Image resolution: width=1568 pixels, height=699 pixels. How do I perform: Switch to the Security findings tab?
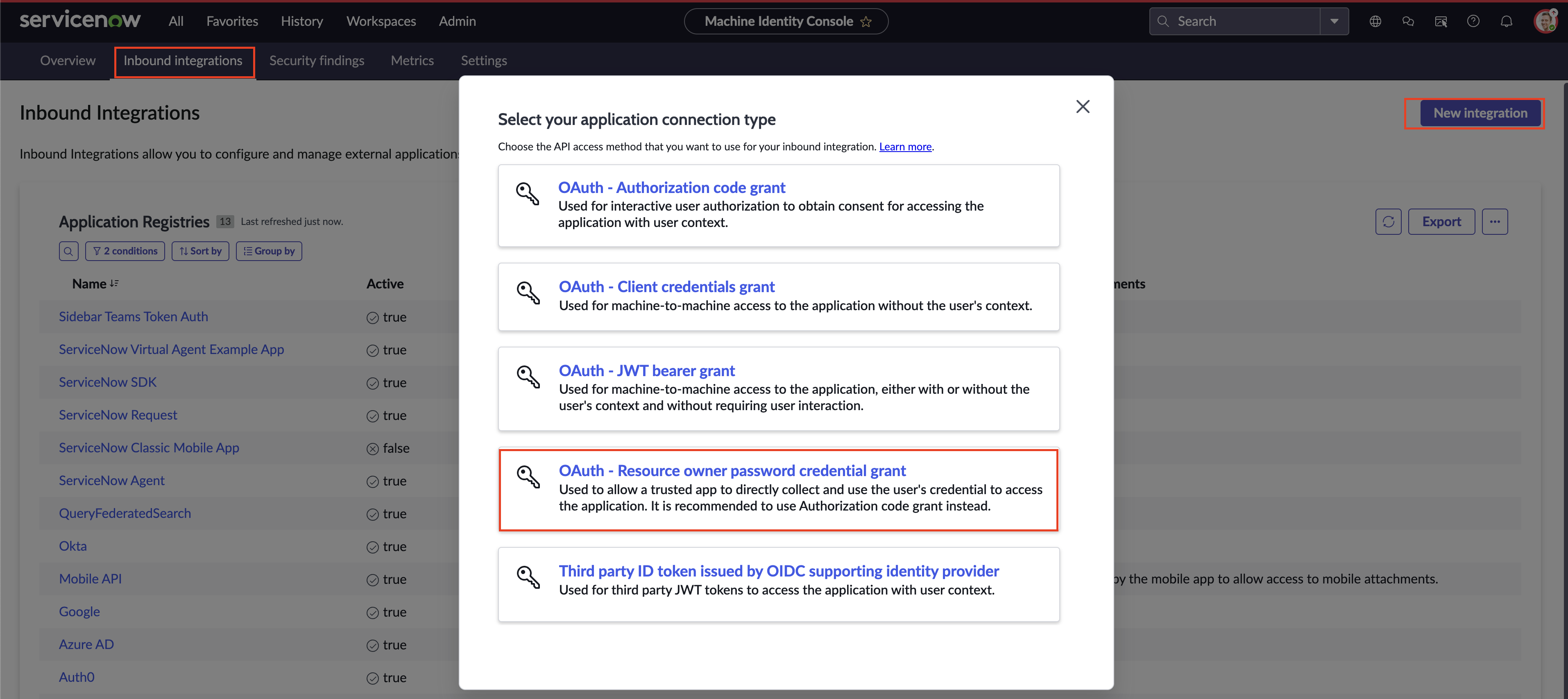pyautogui.click(x=317, y=60)
